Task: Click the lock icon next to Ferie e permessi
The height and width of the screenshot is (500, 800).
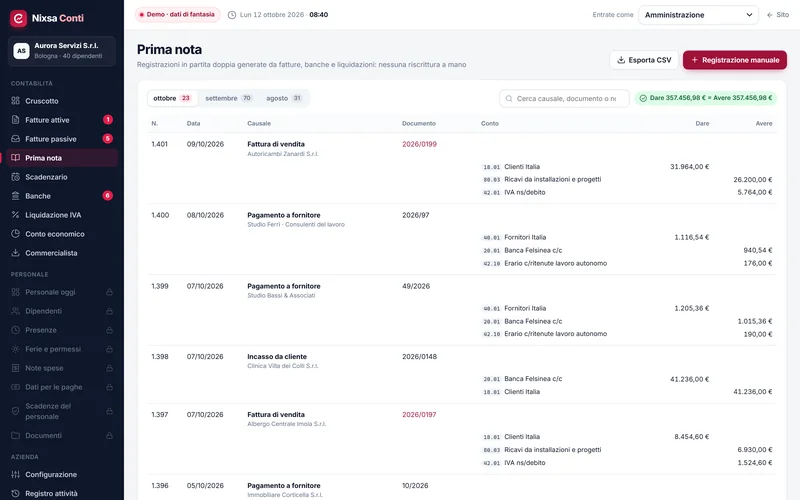Action: [x=109, y=349]
